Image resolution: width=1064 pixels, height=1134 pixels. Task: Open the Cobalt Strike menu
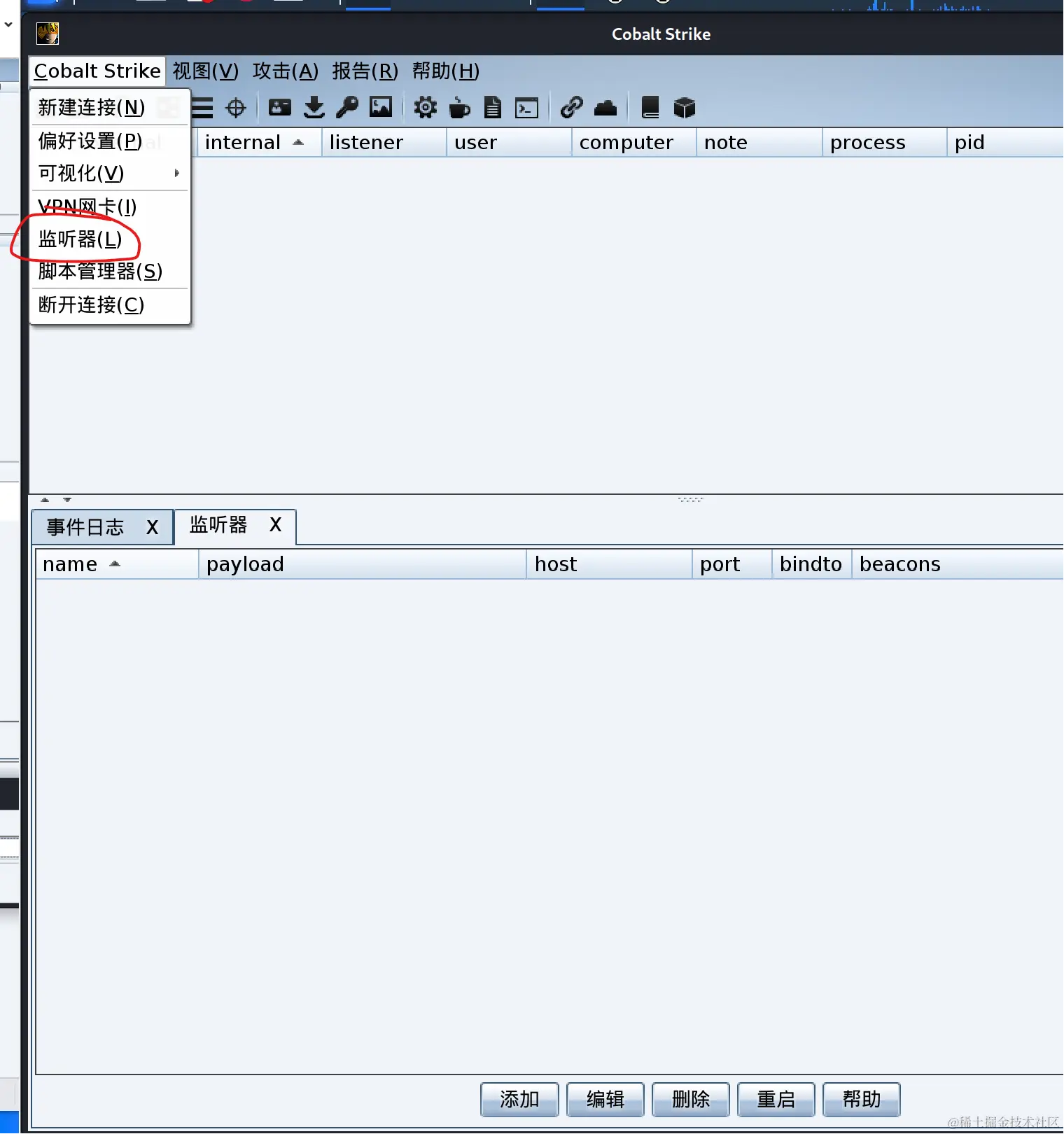tap(97, 71)
